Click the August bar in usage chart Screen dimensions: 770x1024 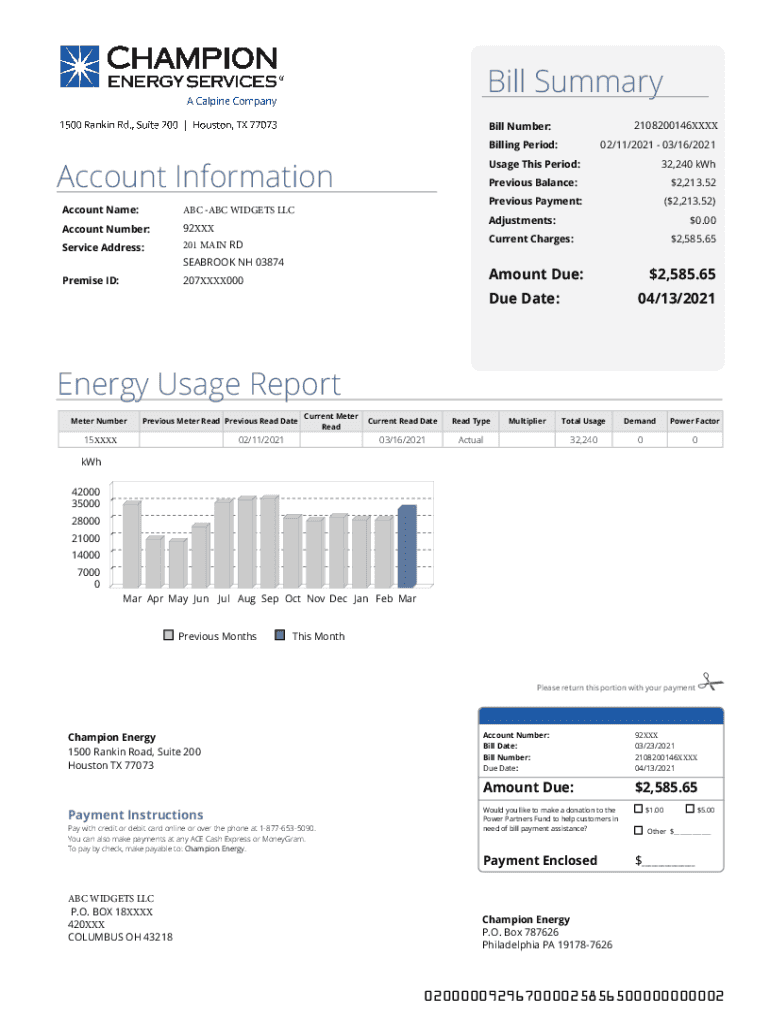coord(246,541)
